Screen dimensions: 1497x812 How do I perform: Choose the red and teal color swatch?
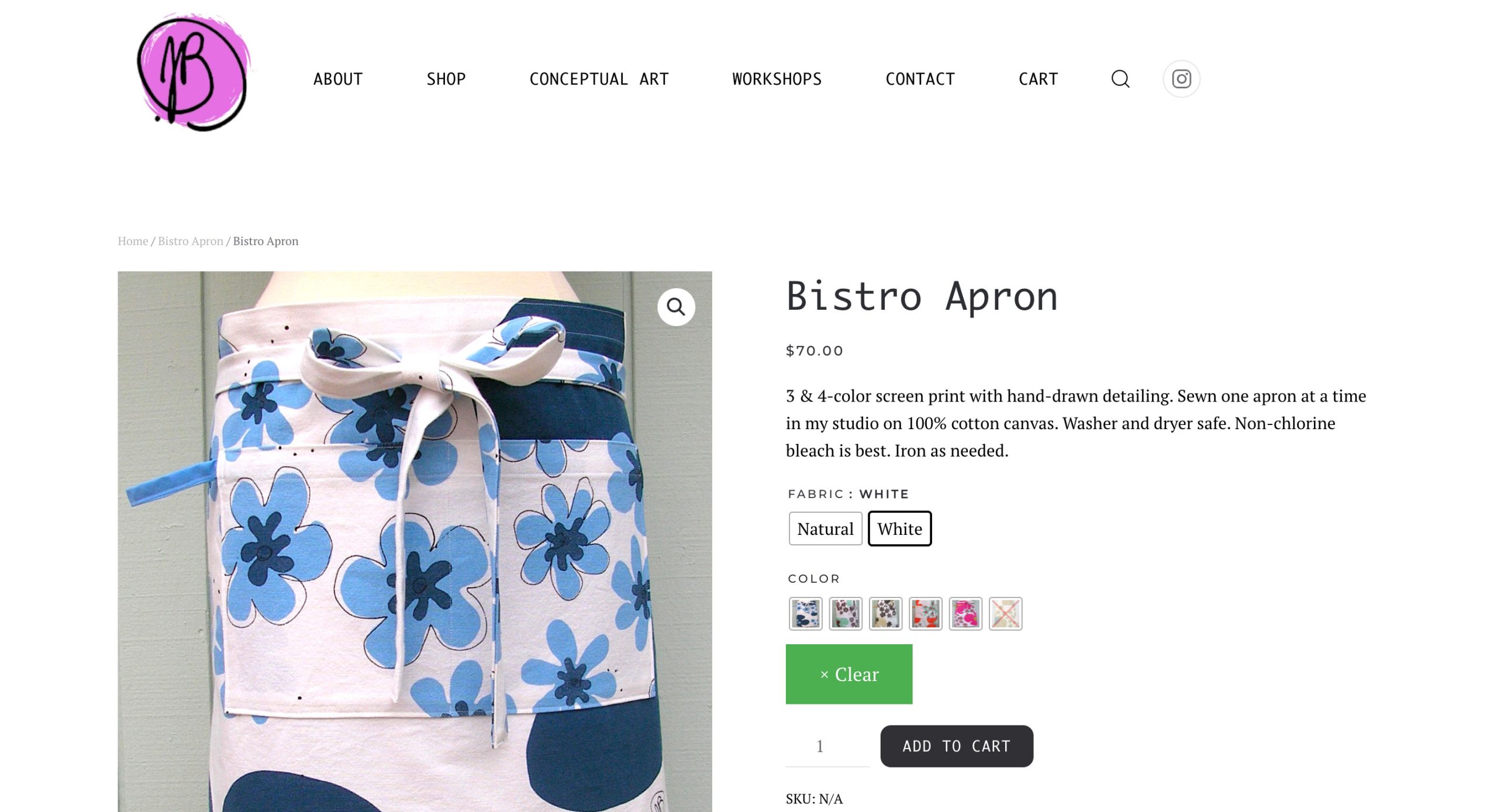926,614
